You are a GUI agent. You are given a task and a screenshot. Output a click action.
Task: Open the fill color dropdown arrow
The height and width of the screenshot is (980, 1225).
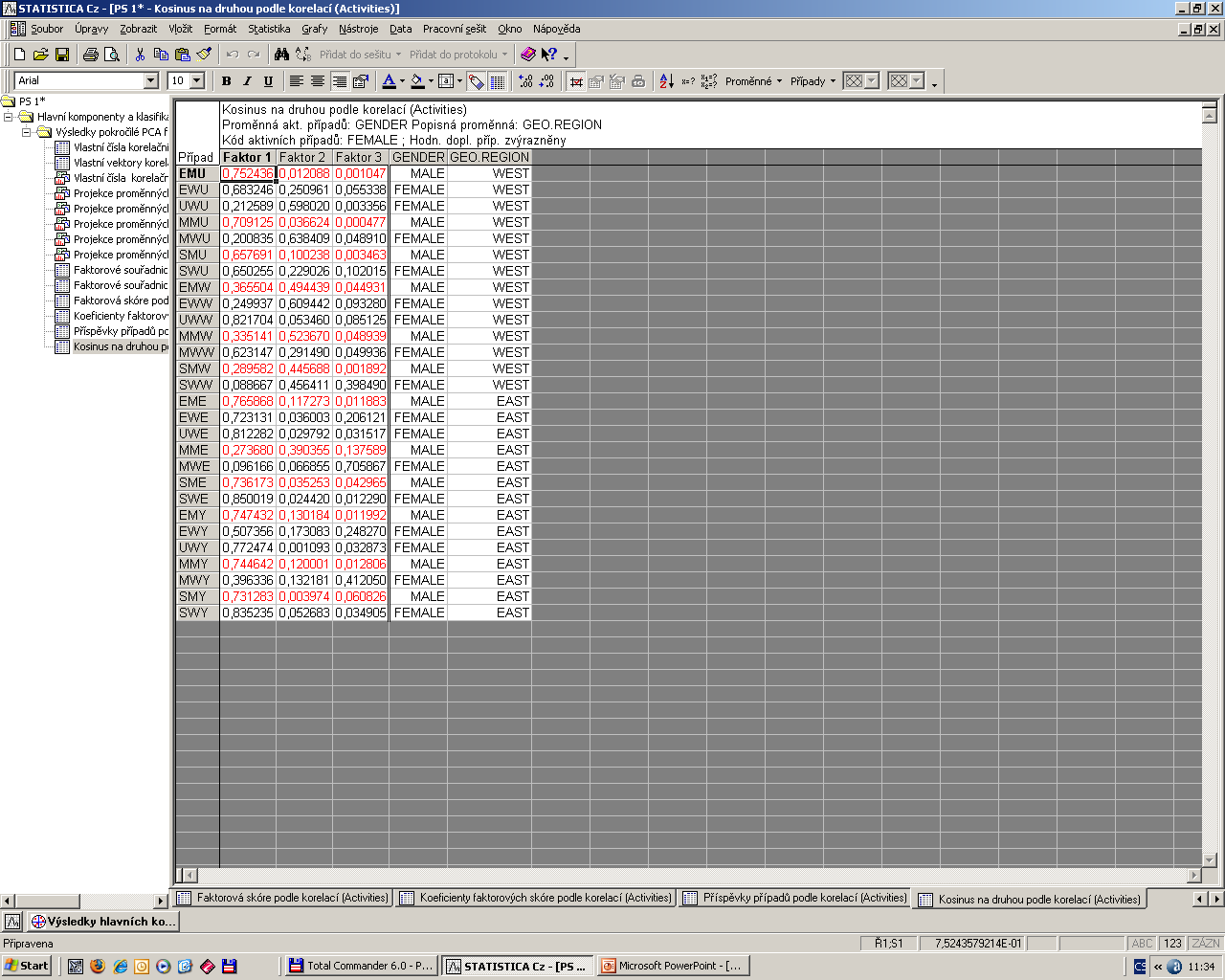431,81
